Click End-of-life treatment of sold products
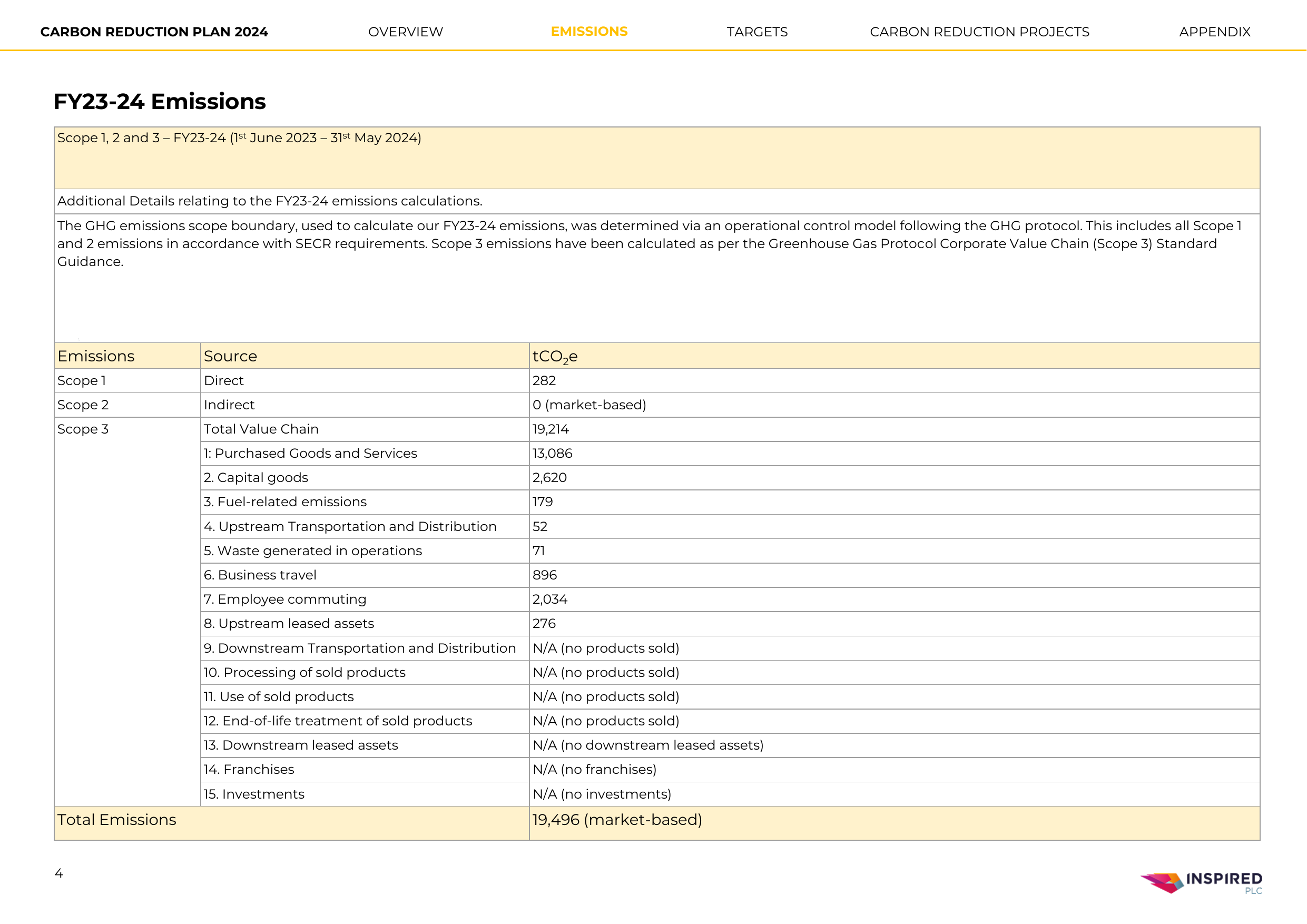Image resolution: width=1307 pixels, height=924 pixels. coord(338,721)
